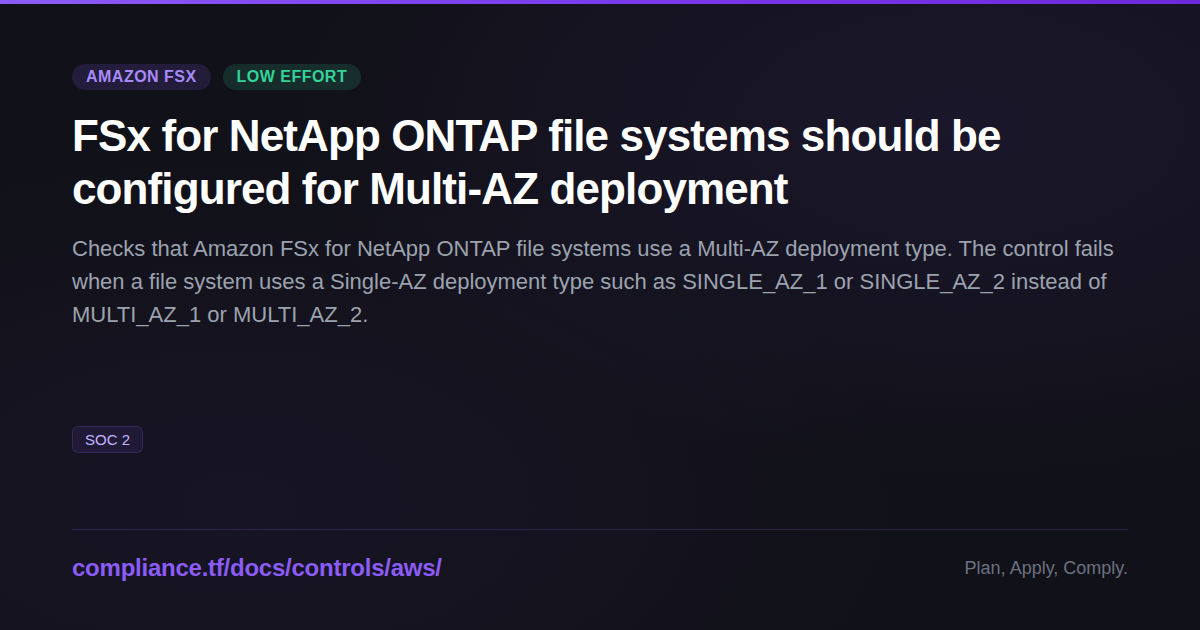
Task: Follow the compliance.tf/docs/controls/aws/ link
Action: pyautogui.click(x=257, y=568)
